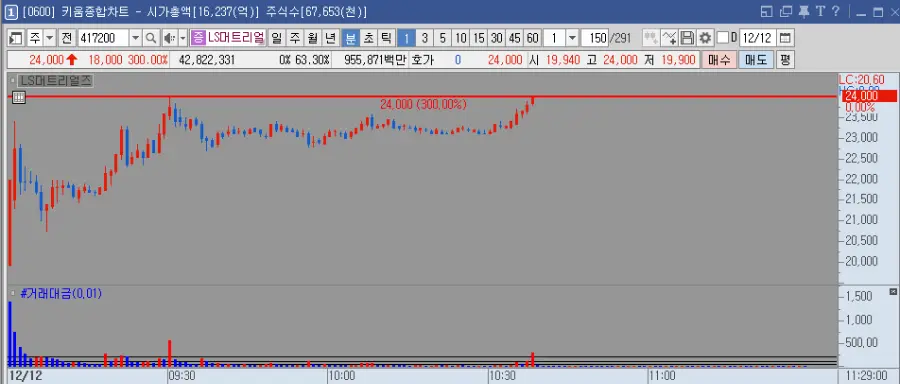
Task: Click the speaker sound alert icon
Action: (x=169, y=38)
